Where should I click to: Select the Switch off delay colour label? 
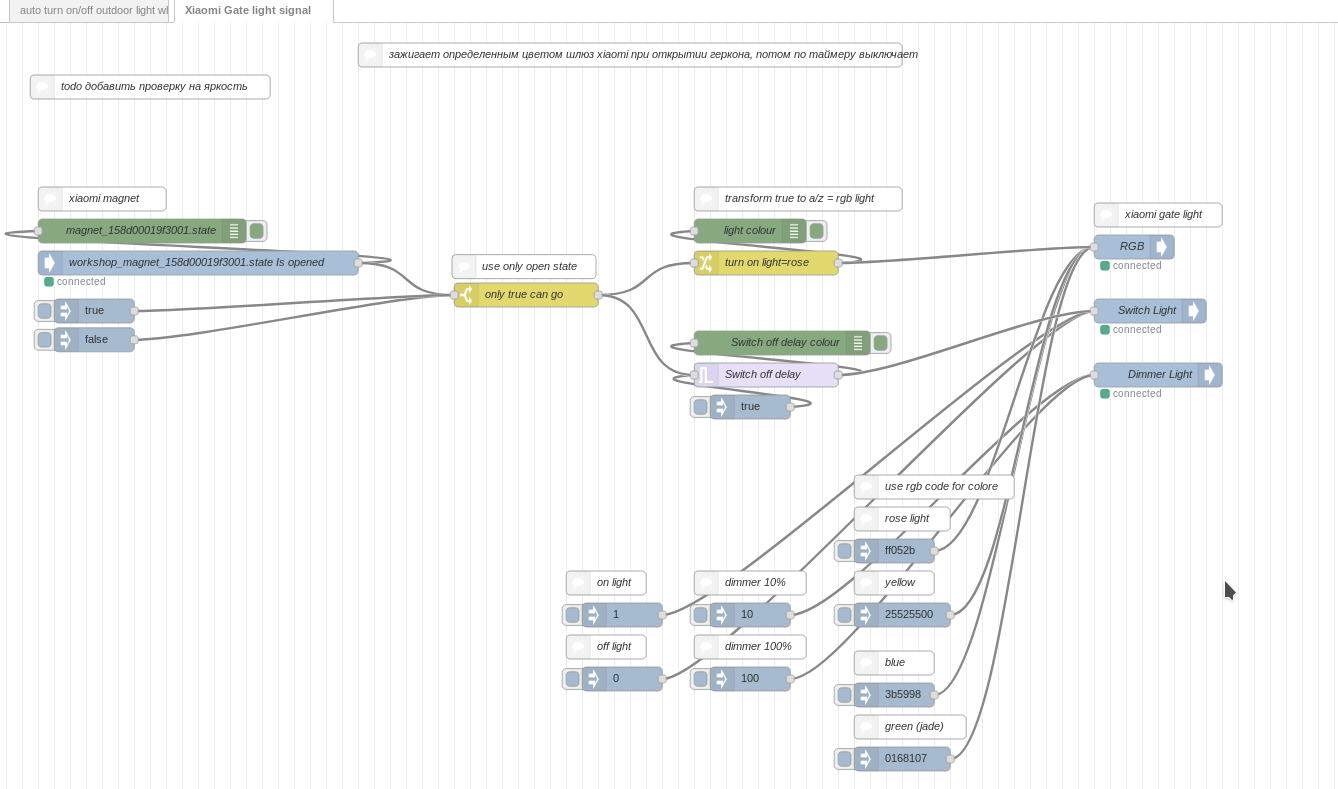pos(785,343)
